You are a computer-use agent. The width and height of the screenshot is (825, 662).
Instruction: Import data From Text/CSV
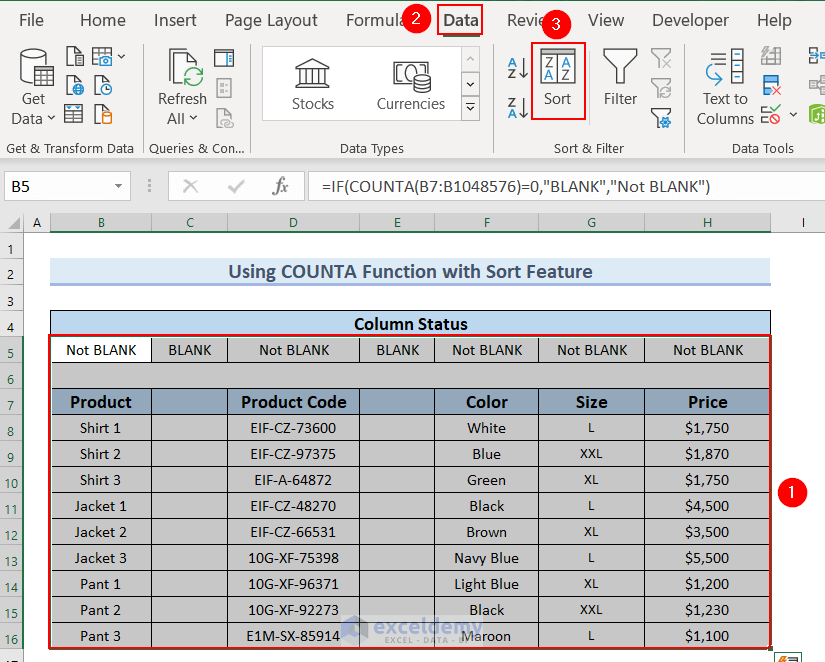click(x=75, y=57)
